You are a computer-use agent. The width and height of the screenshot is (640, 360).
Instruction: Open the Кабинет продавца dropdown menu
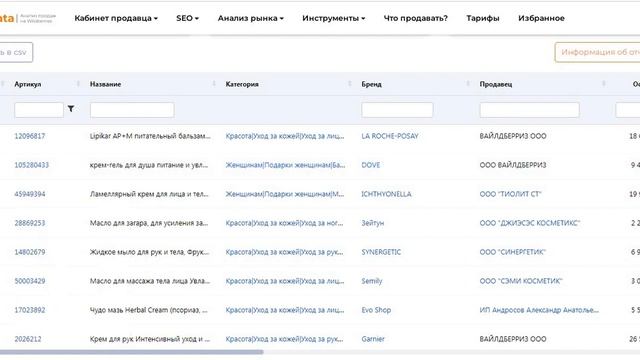coord(116,18)
